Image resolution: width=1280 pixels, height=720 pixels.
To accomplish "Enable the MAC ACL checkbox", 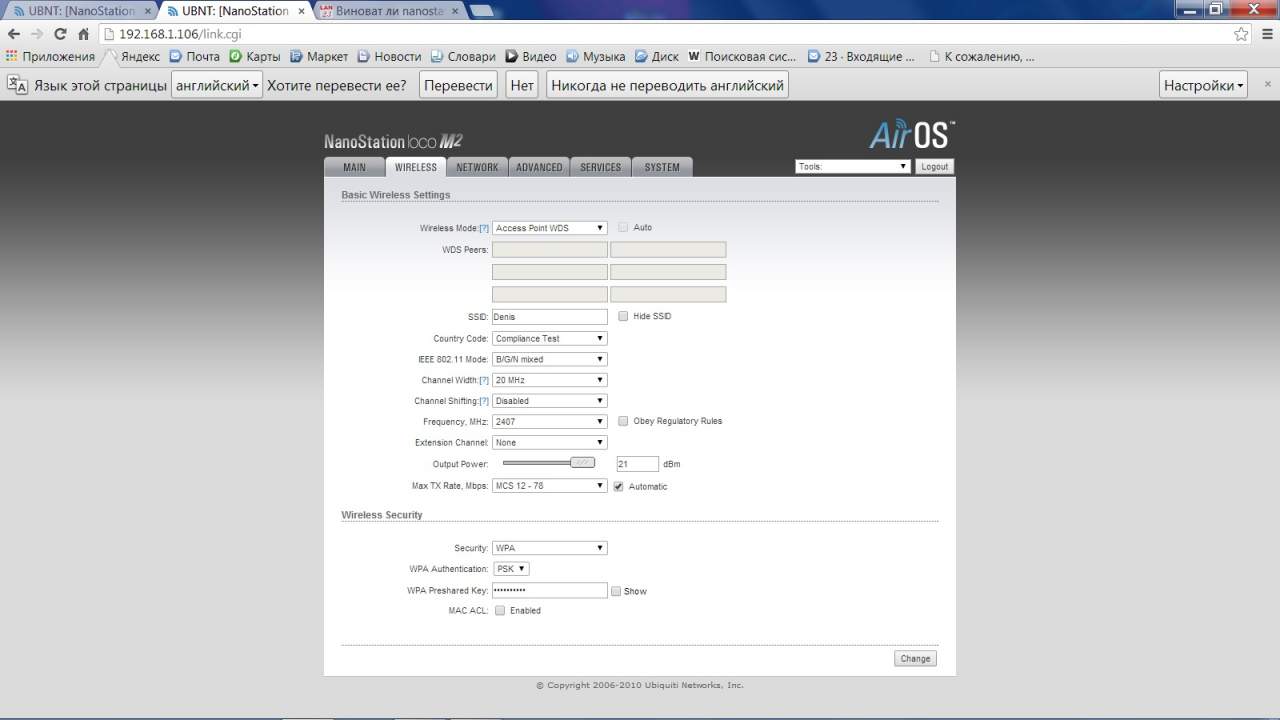I will (x=500, y=610).
